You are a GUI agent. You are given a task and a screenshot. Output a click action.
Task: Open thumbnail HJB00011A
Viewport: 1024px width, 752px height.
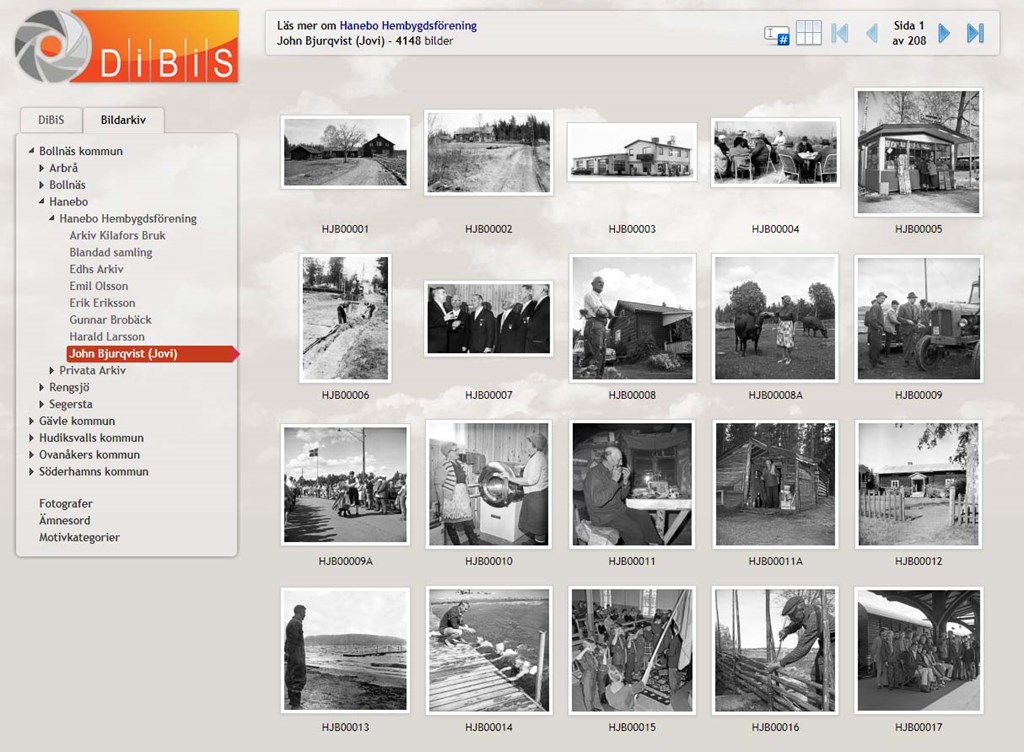click(775, 484)
